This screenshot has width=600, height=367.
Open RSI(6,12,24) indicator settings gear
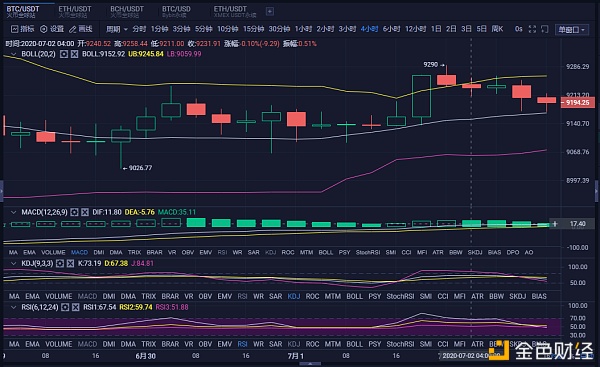[65, 307]
